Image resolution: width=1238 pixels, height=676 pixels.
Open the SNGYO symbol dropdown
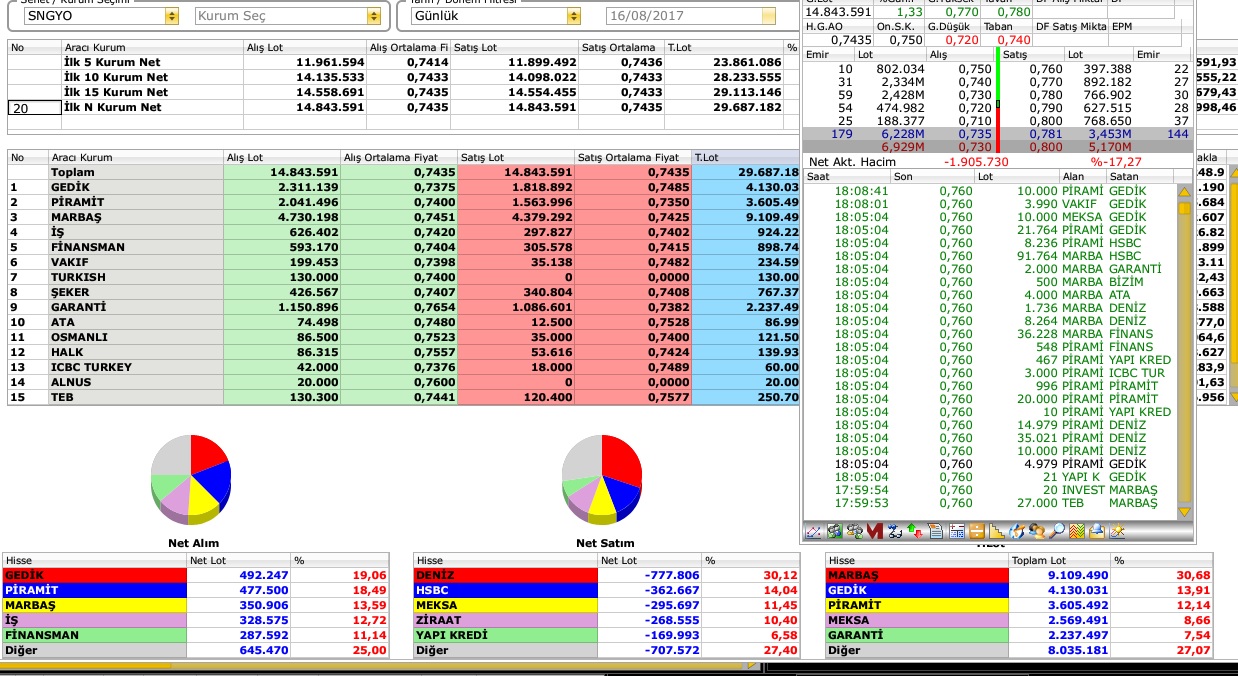(172, 16)
